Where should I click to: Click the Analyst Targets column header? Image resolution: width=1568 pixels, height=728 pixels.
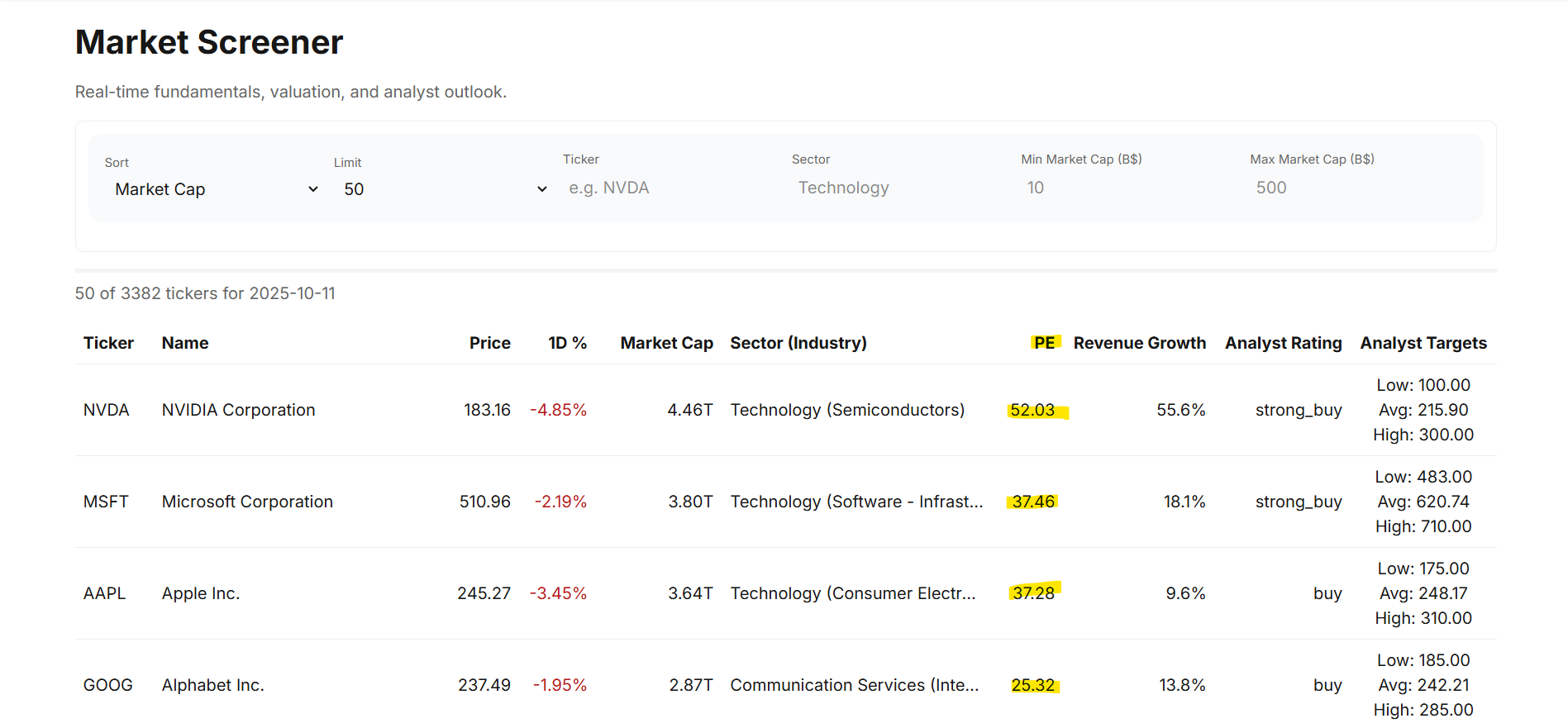tap(1423, 343)
